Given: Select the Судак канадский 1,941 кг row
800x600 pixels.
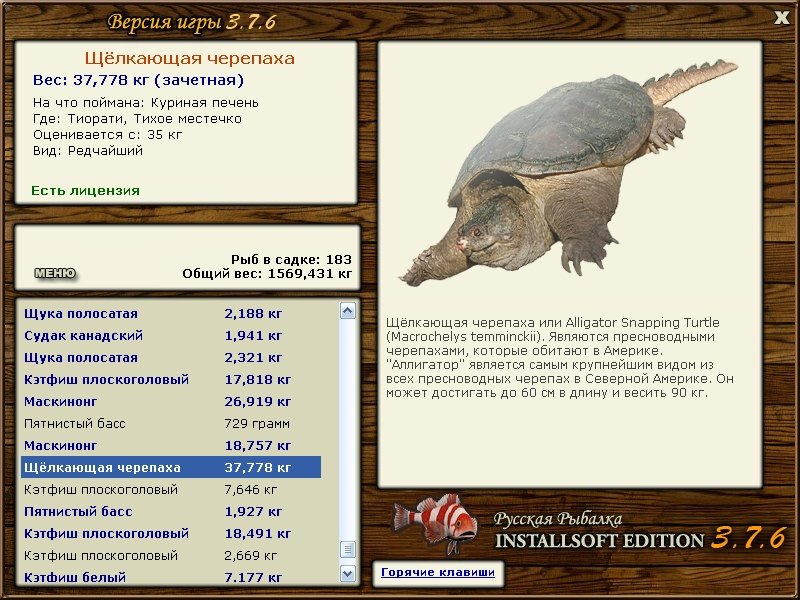Looking at the screenshot, I should [x=171, y=335].
